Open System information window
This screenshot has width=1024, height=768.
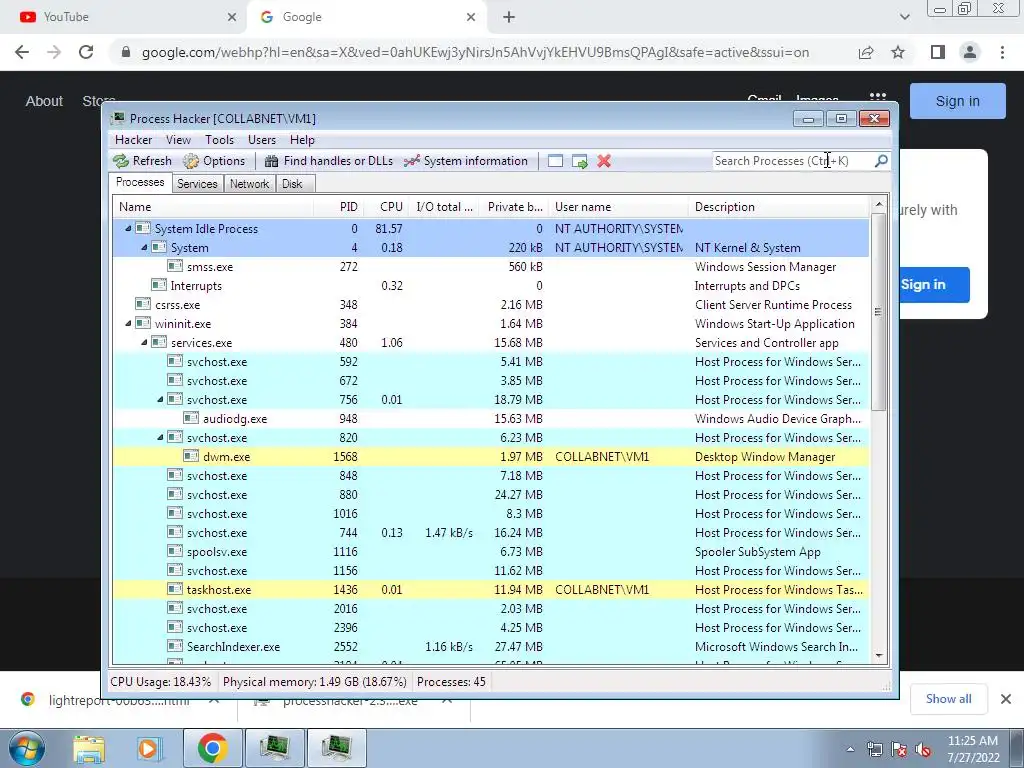tap(466, 161)
